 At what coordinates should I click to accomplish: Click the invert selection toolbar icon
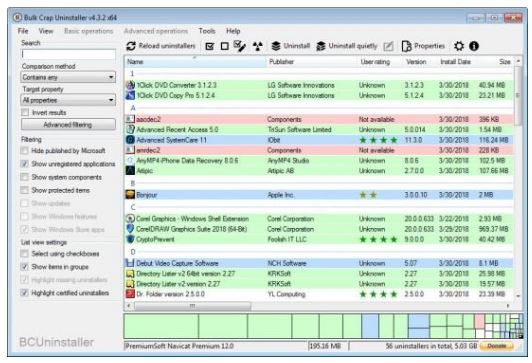[x=240, y=46]
